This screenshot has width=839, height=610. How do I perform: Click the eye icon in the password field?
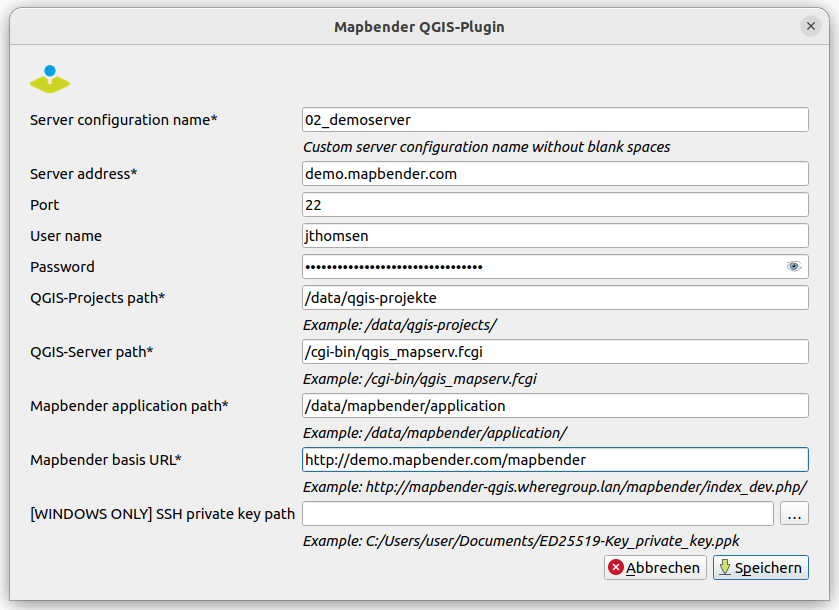[794, 266]
